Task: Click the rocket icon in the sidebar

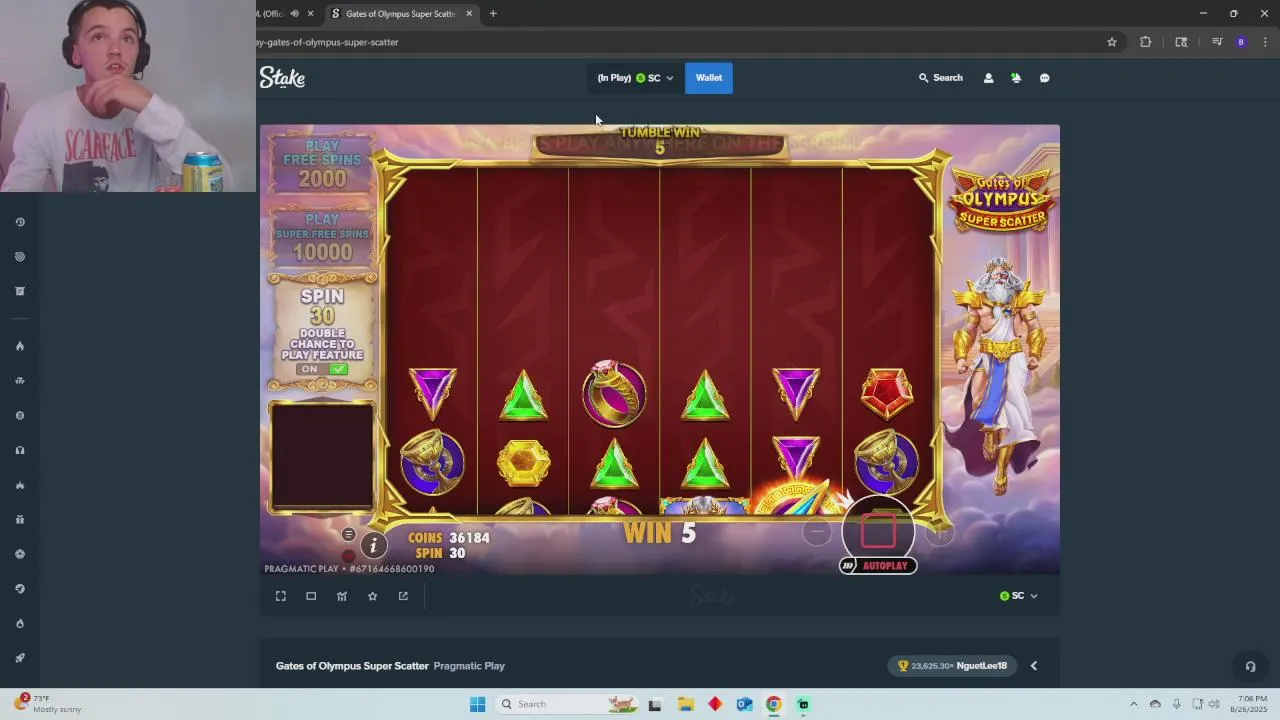Action: click(20, 658)
